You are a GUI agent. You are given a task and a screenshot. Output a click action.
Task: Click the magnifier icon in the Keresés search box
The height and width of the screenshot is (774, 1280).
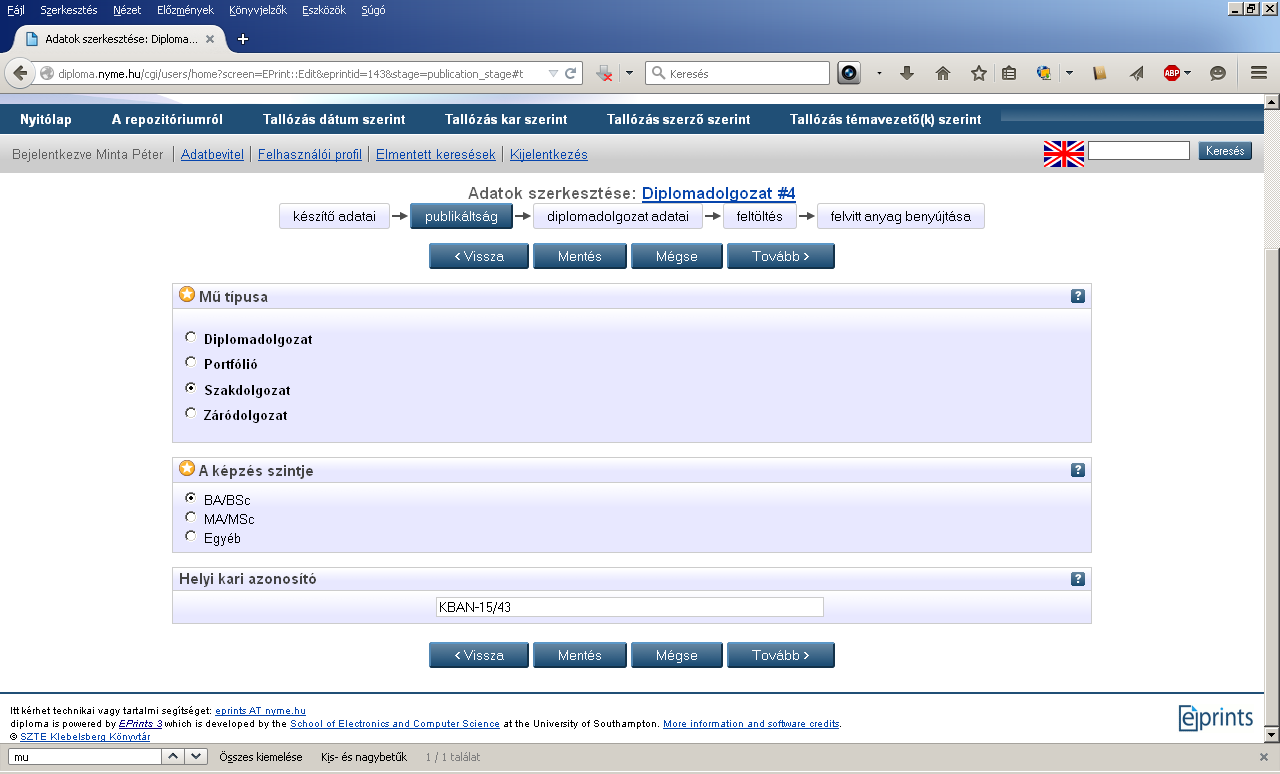(x=659, y=73)
